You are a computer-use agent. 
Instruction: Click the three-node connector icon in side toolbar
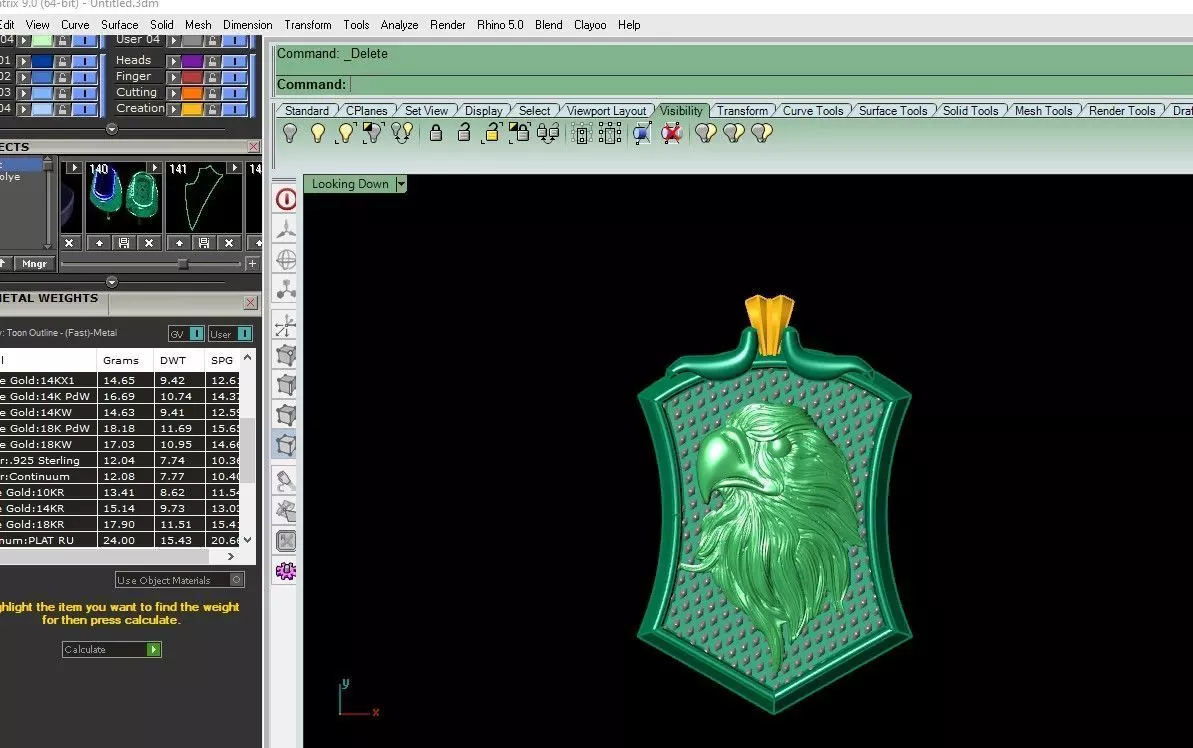[x=286, y=289]
